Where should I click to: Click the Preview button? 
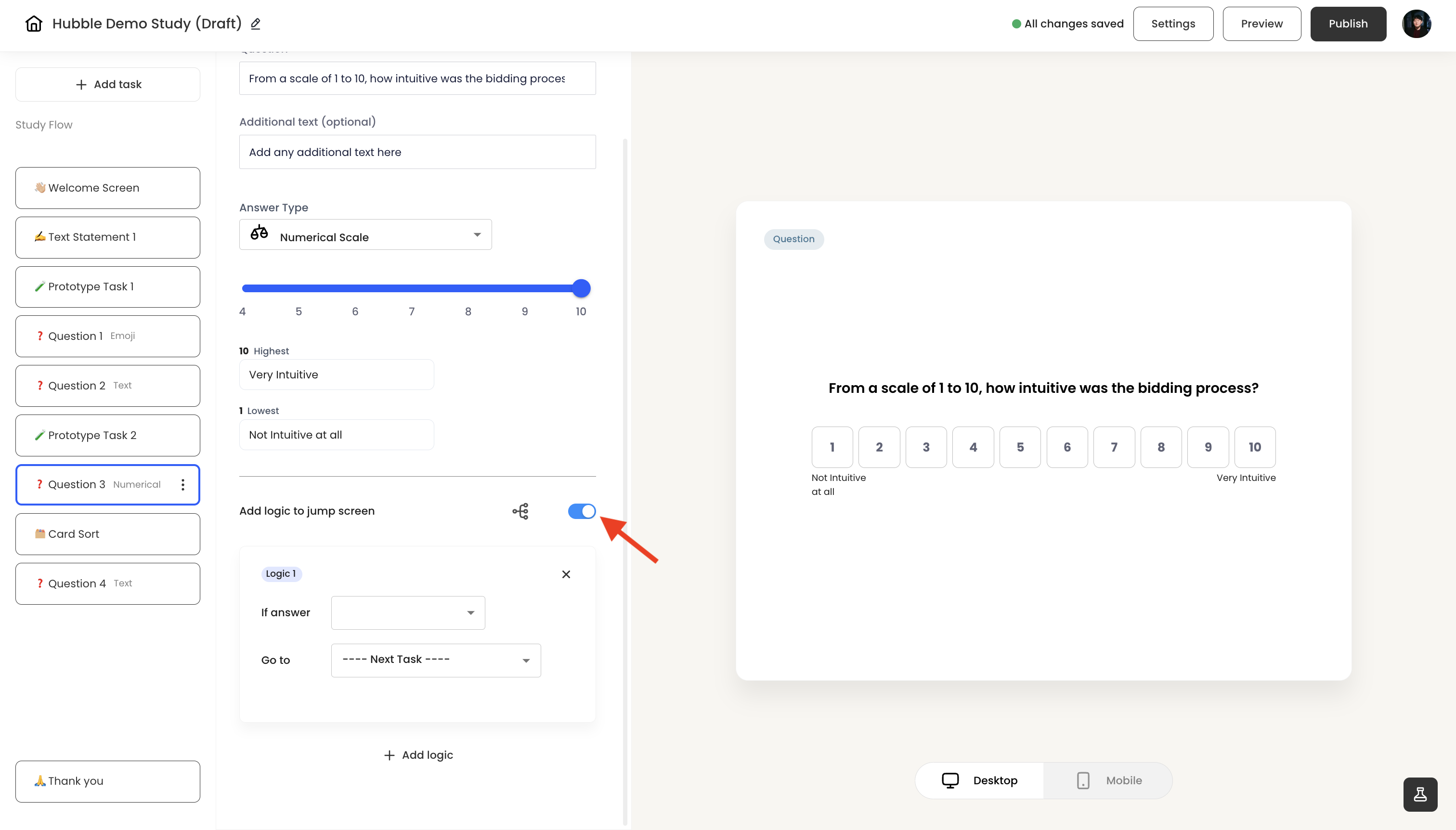coord(1261,24)
